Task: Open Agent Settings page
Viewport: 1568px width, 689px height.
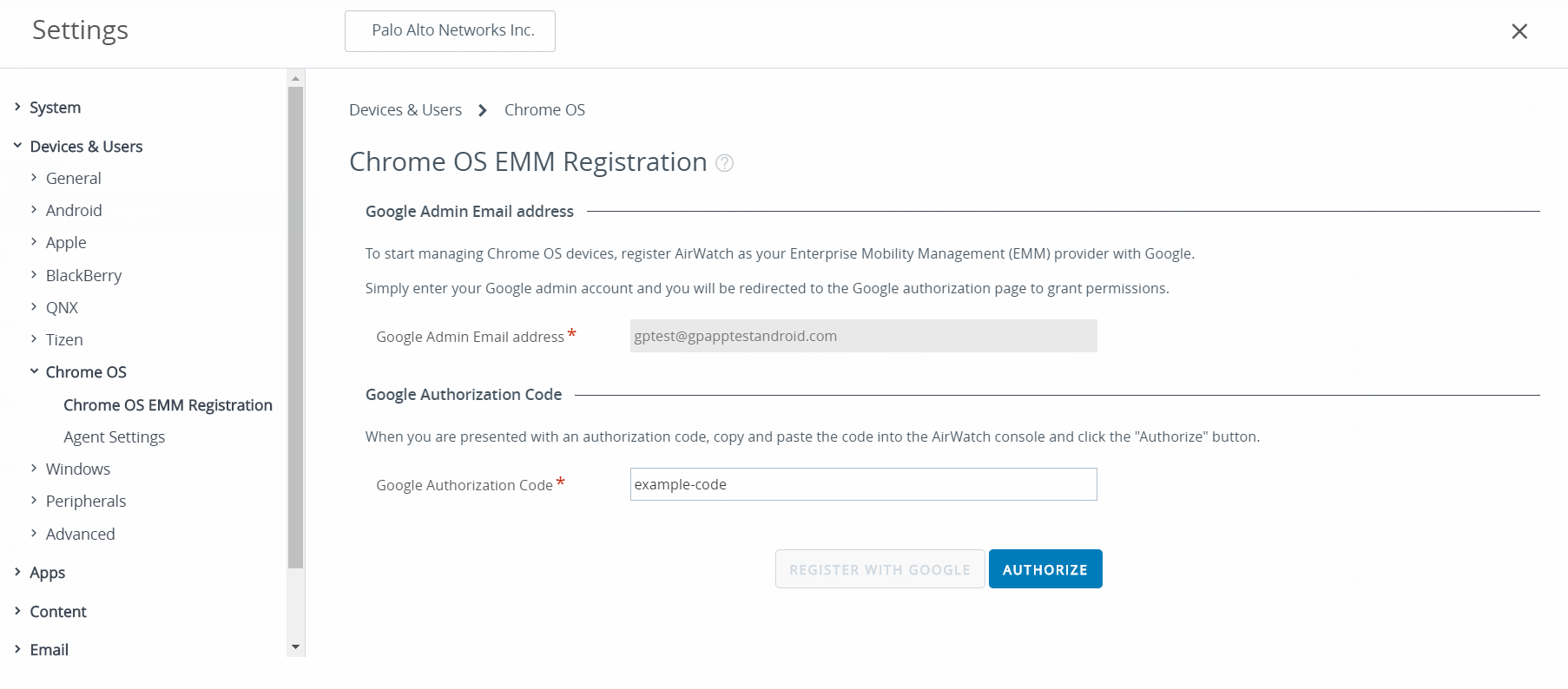Action: point(114,437)
